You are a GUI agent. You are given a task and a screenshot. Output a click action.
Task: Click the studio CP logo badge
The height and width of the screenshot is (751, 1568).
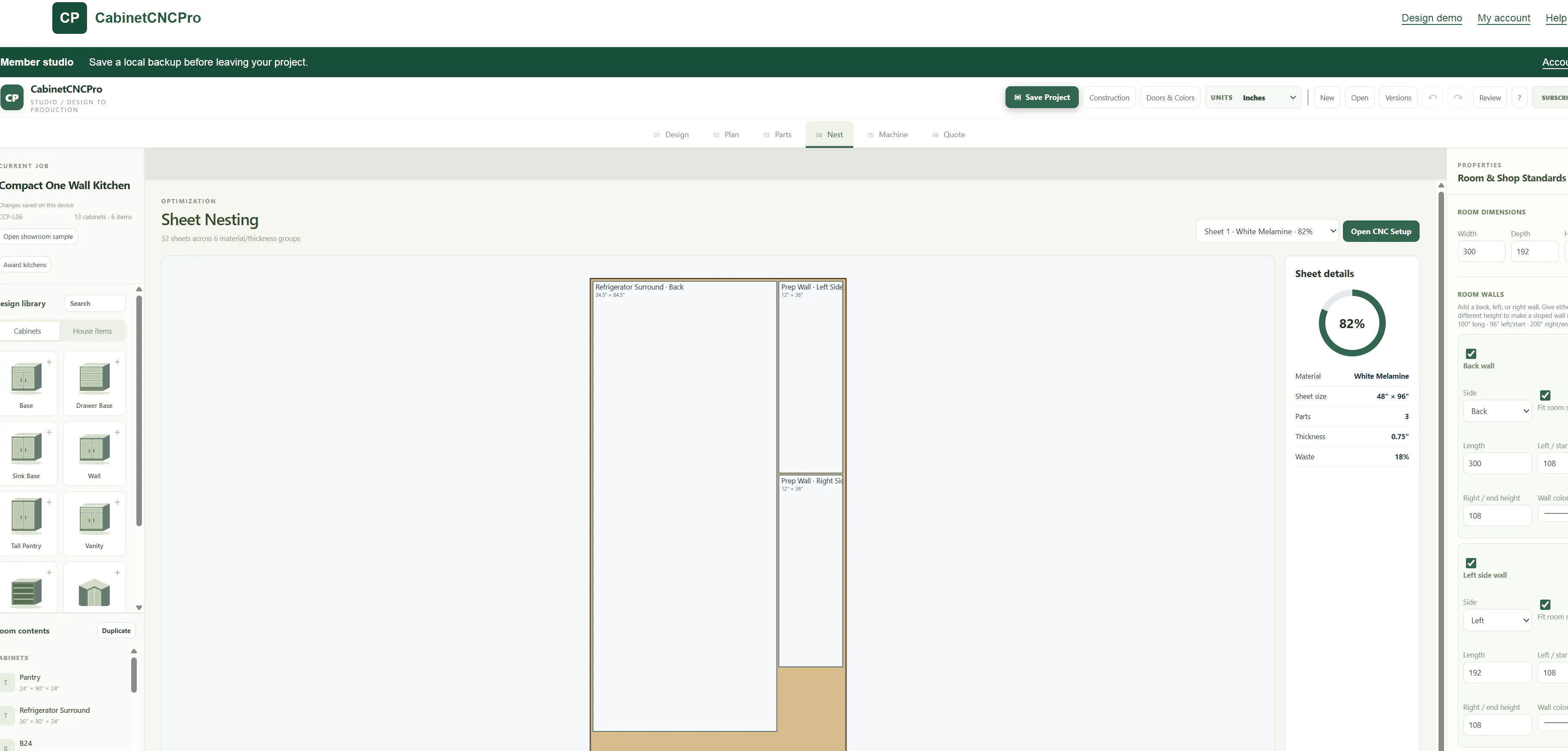12,97
